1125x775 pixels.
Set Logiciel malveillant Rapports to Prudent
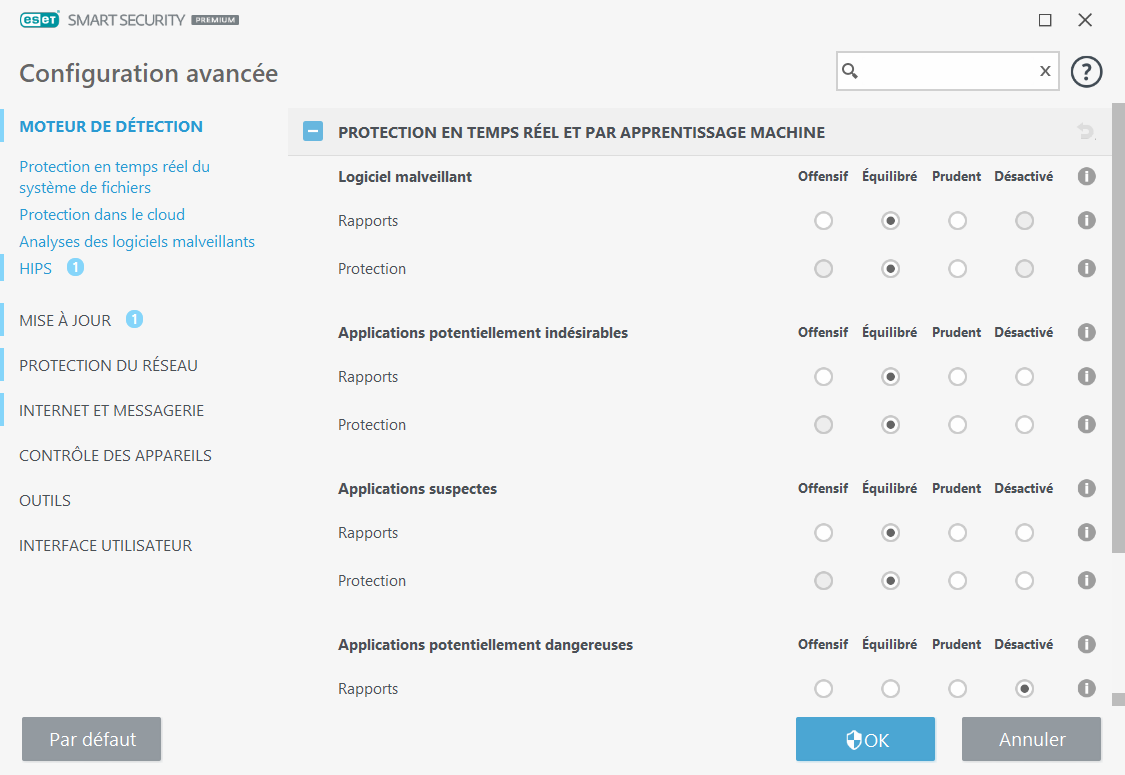(957, 220)
